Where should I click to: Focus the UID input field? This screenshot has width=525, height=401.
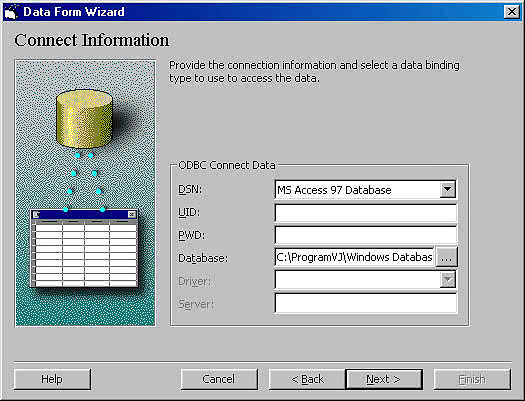point(366,213)
